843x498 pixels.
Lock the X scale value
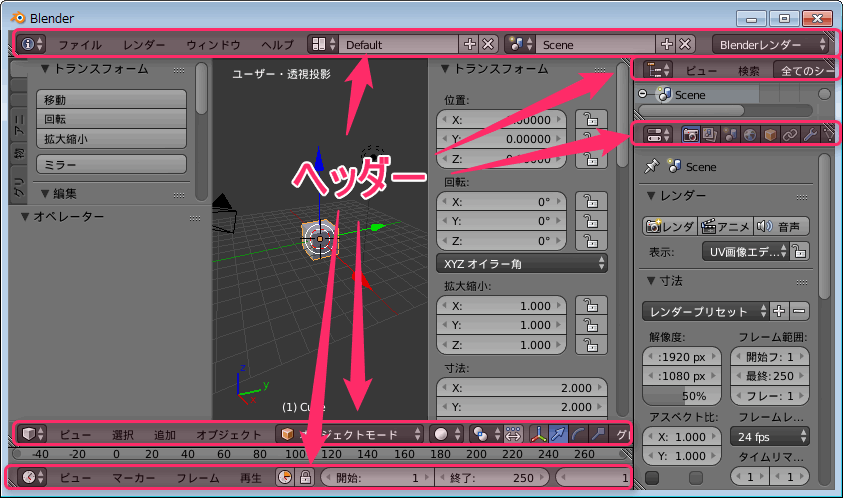(591, 305)
